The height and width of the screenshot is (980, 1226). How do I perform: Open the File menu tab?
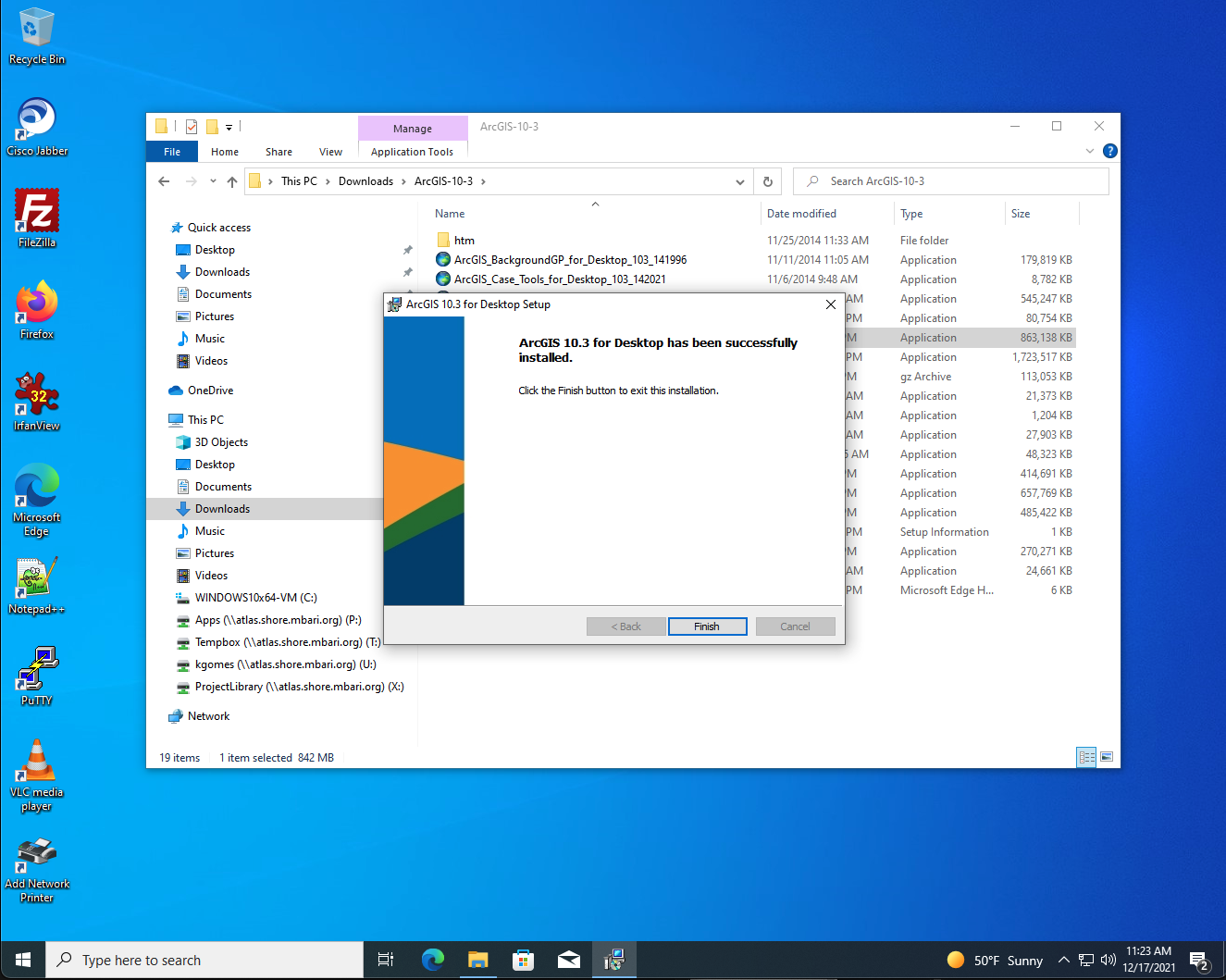click(172, 152)
